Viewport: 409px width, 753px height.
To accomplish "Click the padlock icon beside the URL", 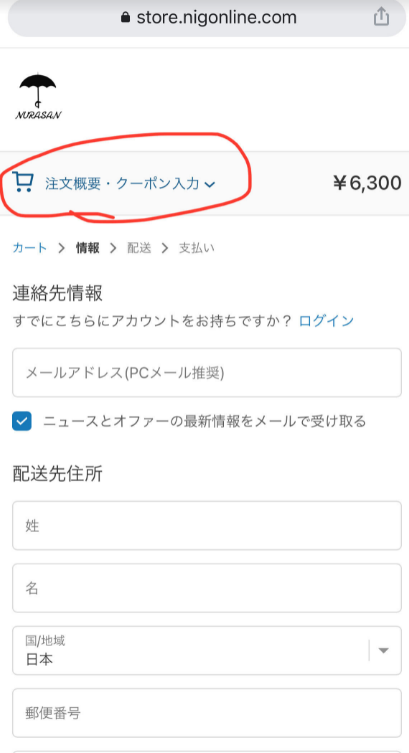I will (x=126, y=18).
